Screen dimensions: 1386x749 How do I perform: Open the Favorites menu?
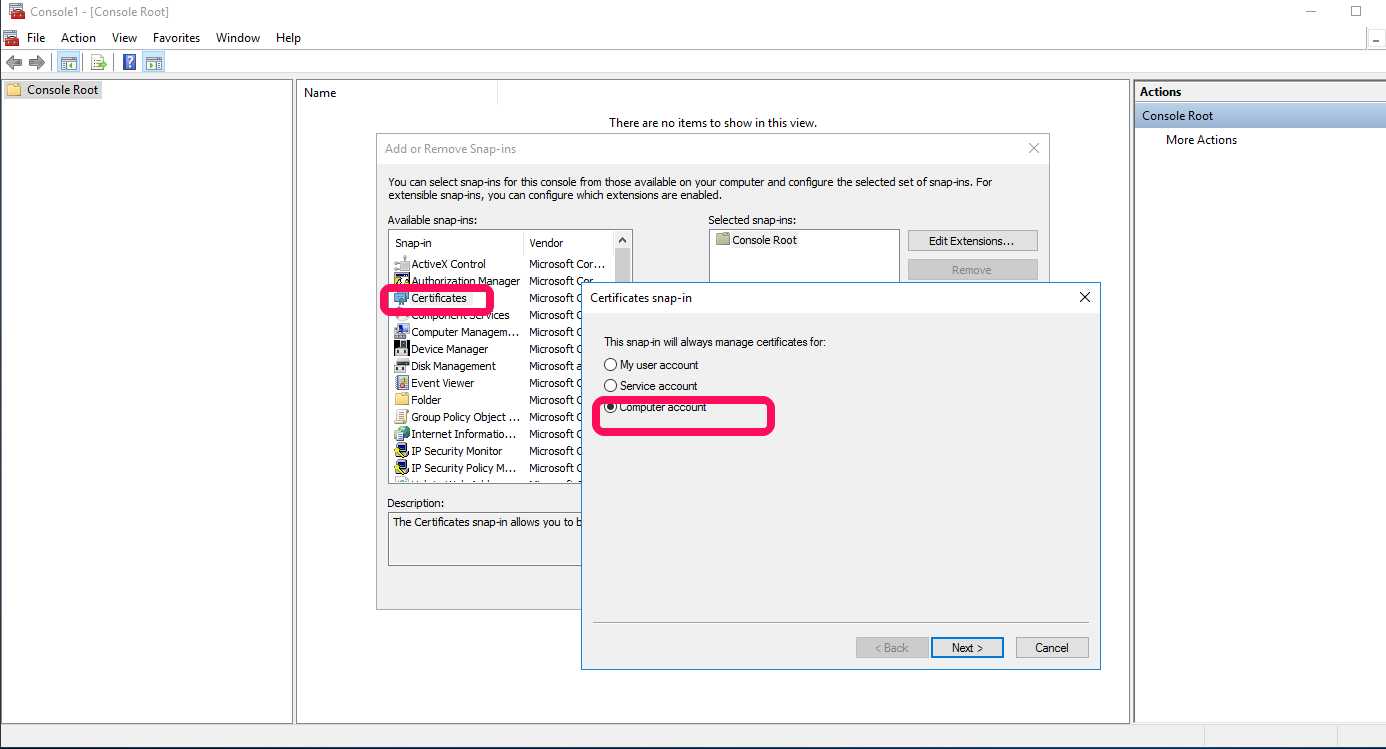[177, 38]
